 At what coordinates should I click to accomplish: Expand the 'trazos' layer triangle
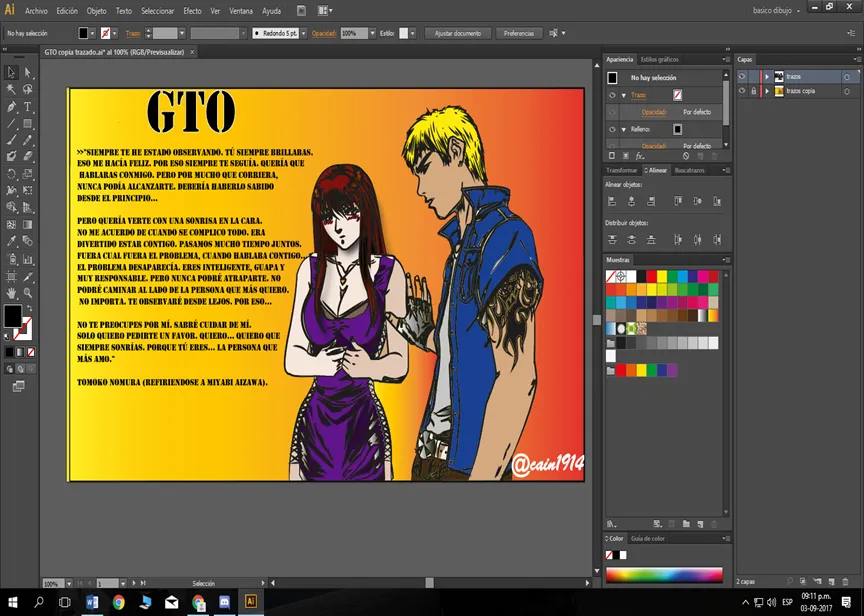coord(767,77)
